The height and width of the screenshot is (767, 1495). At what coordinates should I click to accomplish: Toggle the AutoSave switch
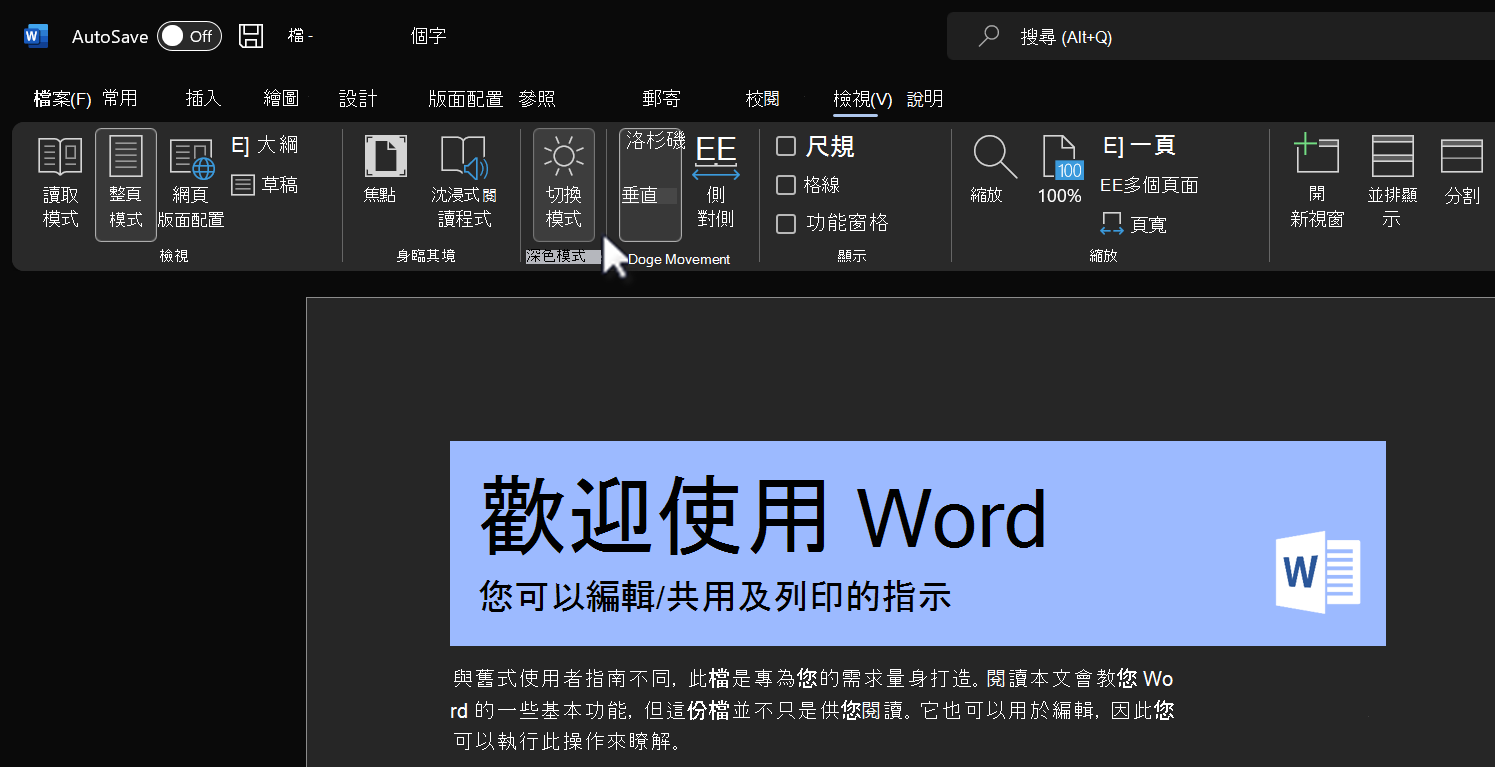point(189,36)
